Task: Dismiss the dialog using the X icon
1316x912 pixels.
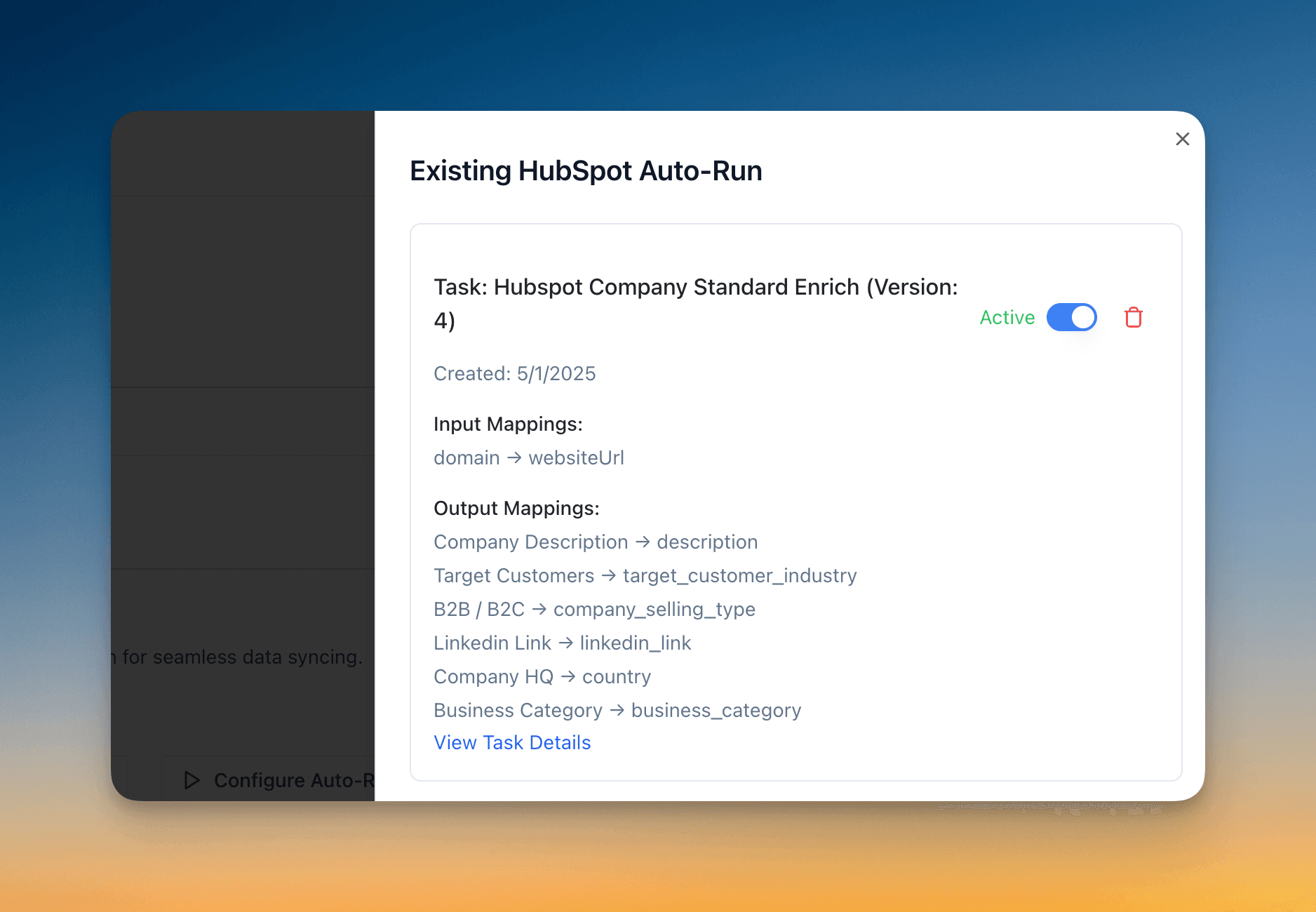Action: click(x=1183, y=139)
